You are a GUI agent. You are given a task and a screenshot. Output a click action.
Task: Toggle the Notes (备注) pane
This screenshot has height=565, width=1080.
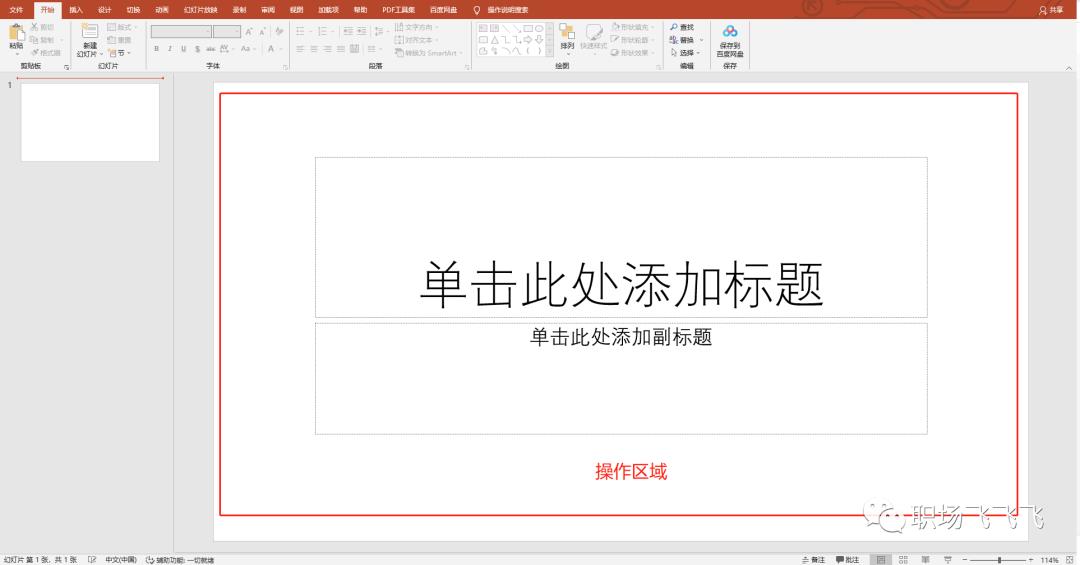click(x=814, y=559)
